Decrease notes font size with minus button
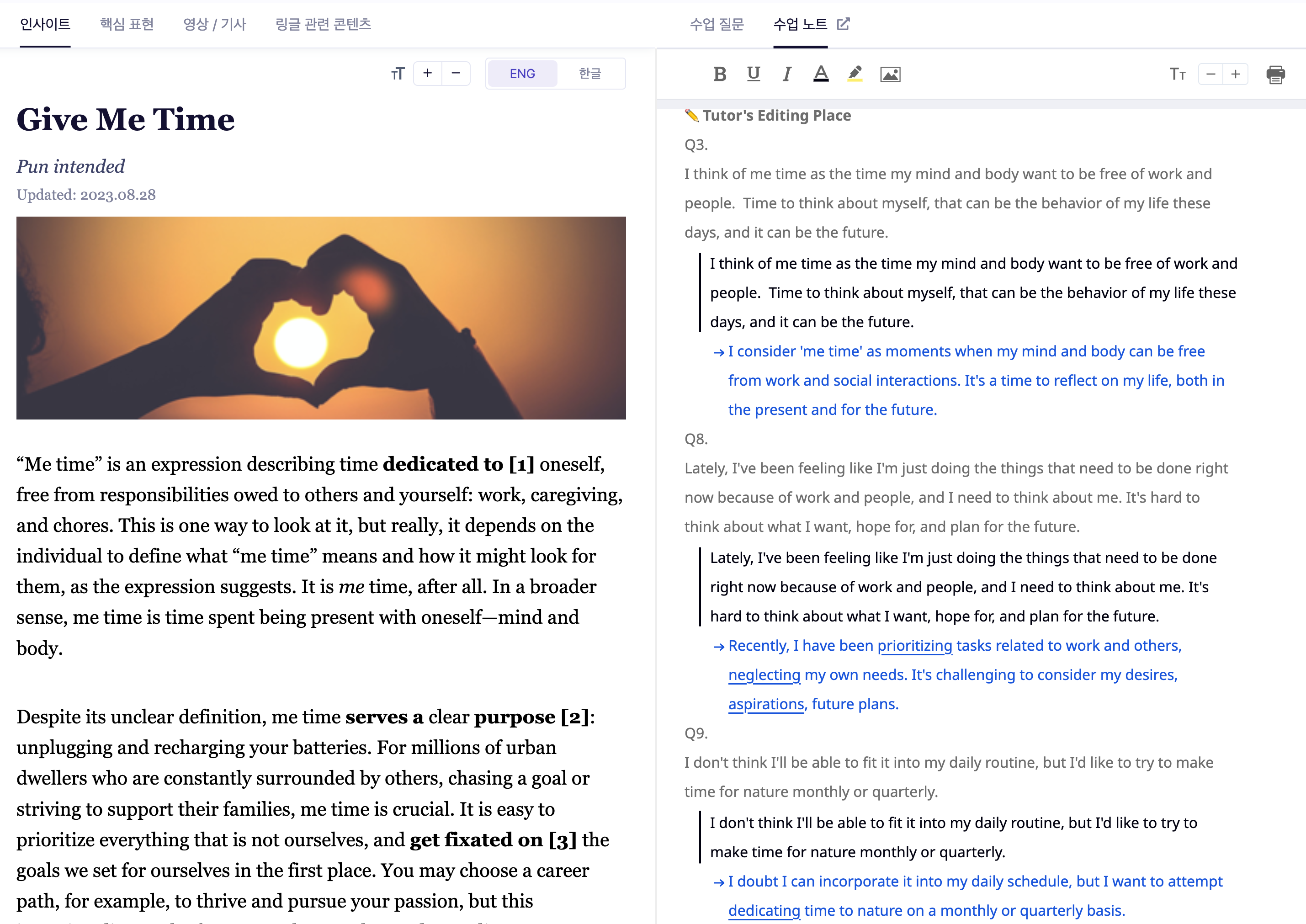 coord(1210,74)
